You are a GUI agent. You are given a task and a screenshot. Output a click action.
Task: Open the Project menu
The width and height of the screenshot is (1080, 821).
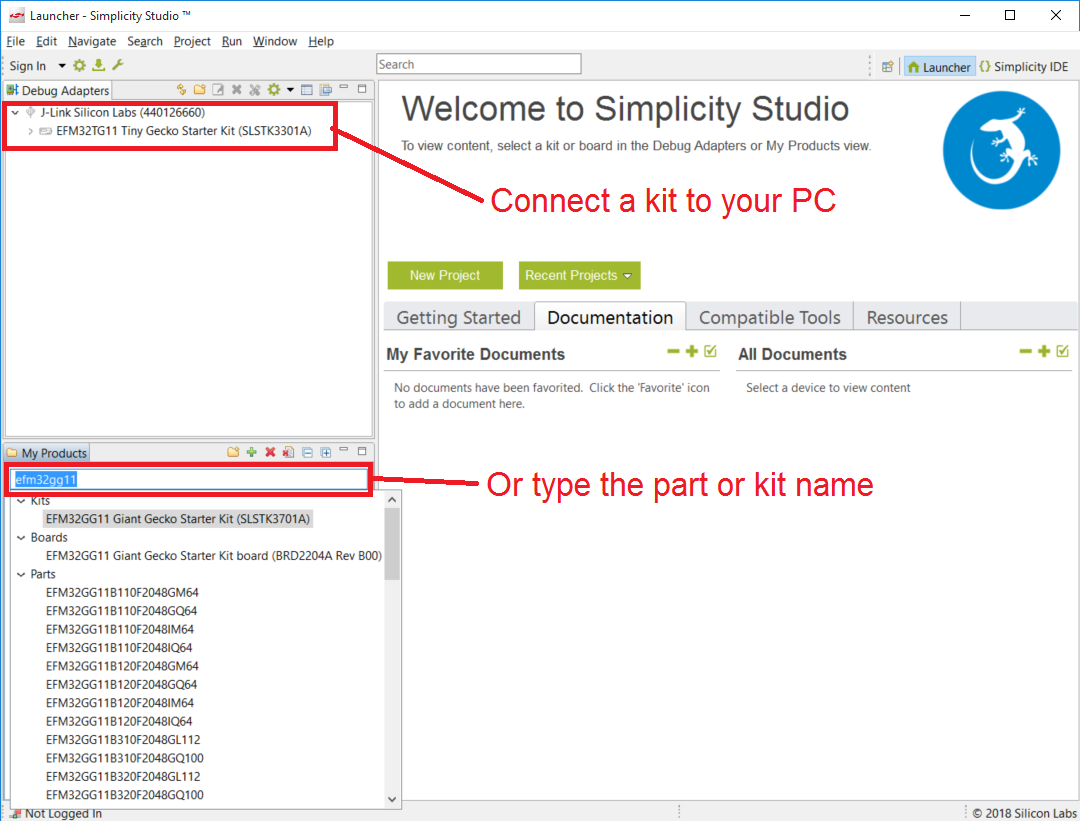coord(192,41)
